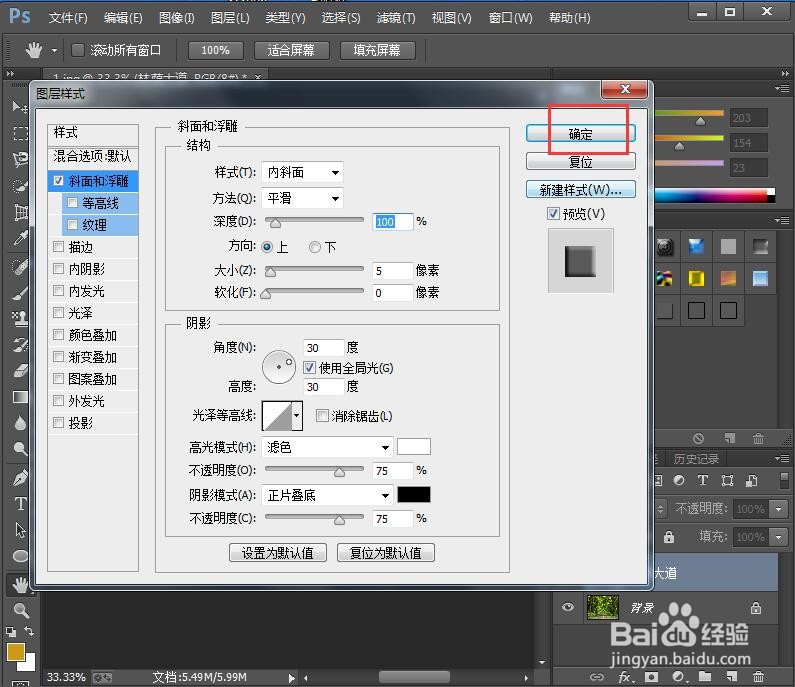Toggle the Preview (预览) checkbox
795x687 pixels.
(x=553, y=213)
